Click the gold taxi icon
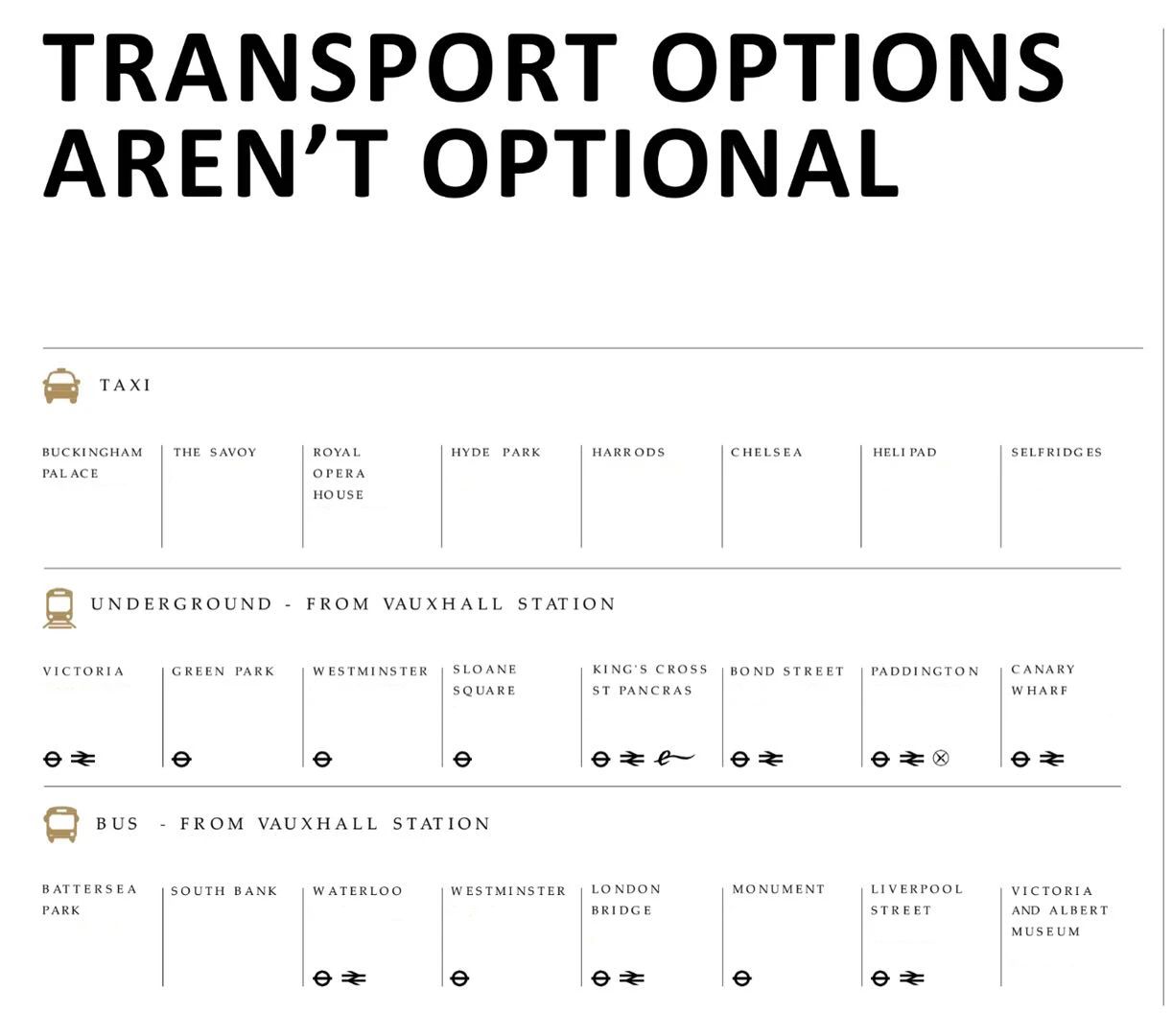The width and height of the screenshot is (1172, 1036). (61, 386)
